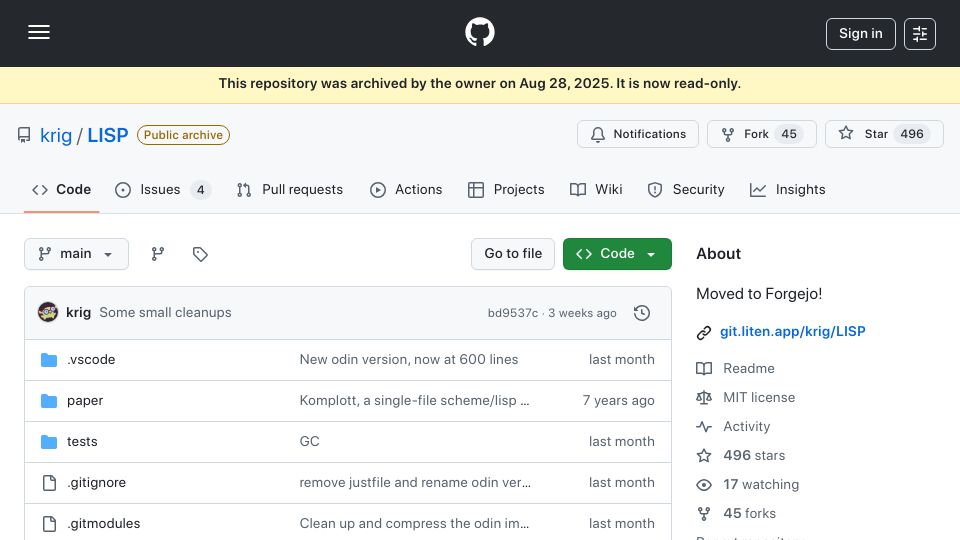
Task: Open krig author link in latest commit
Action: pos(78,312)
